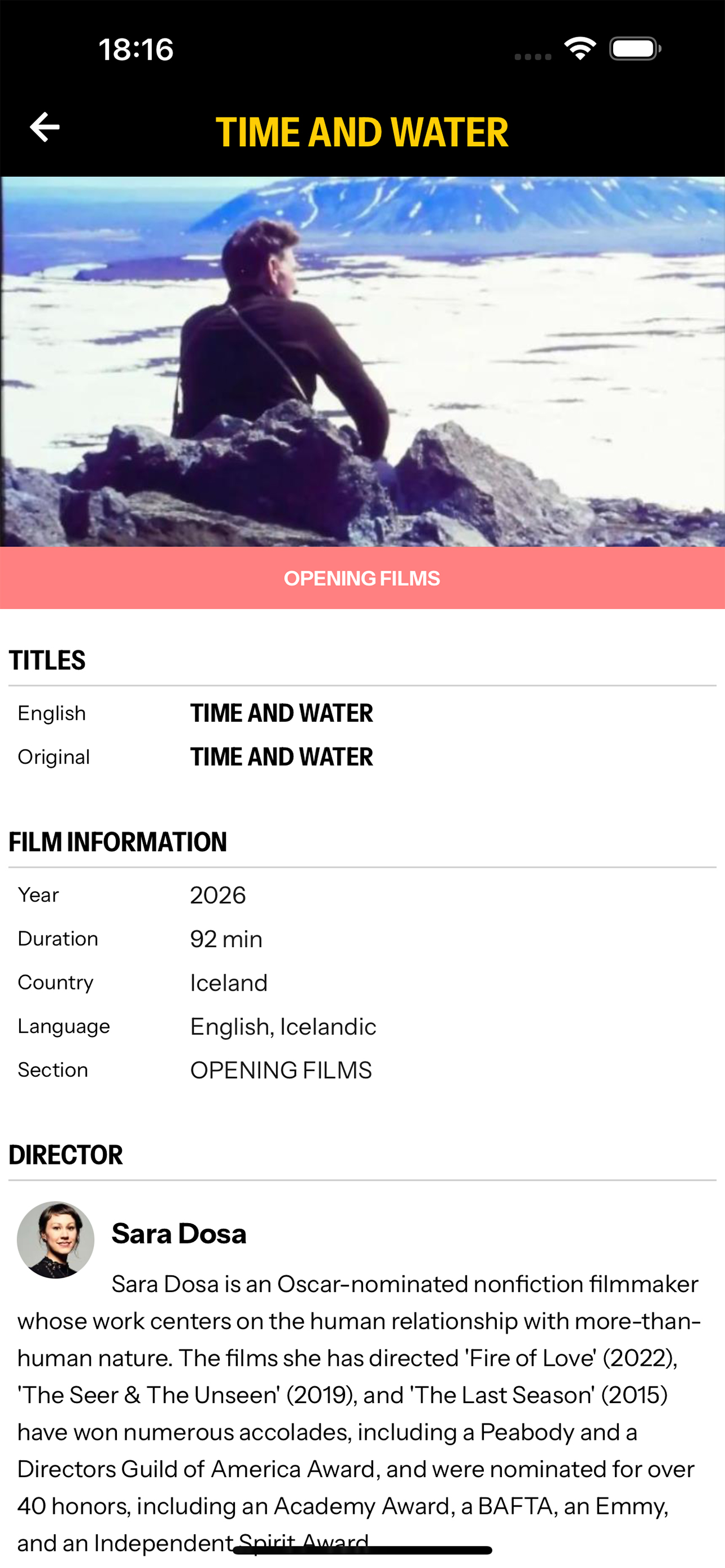Tap the back arrow icon
This screenshot has width=725, height=1568.
coord(45,127)
